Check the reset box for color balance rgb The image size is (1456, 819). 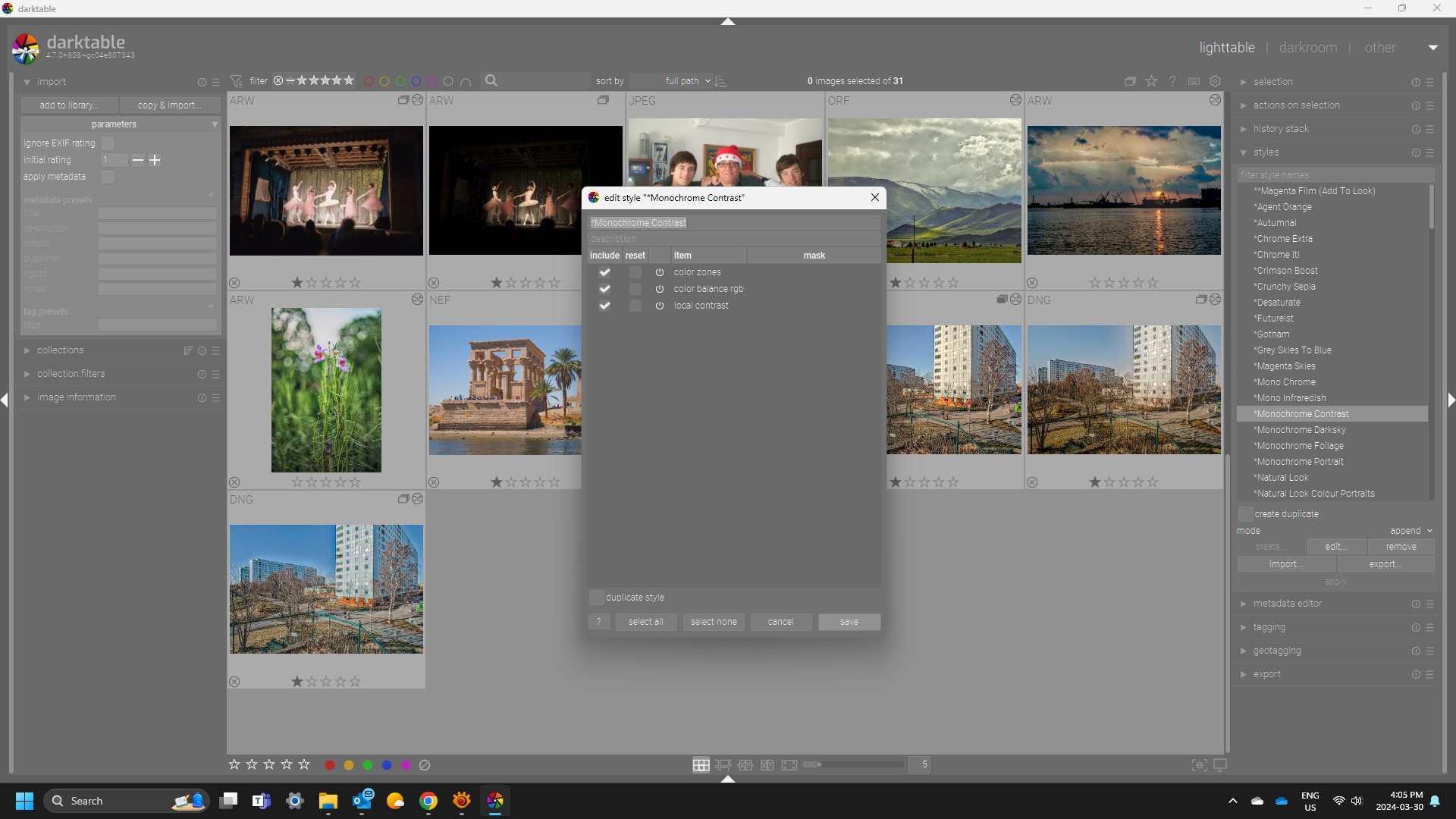click(635, 289)
